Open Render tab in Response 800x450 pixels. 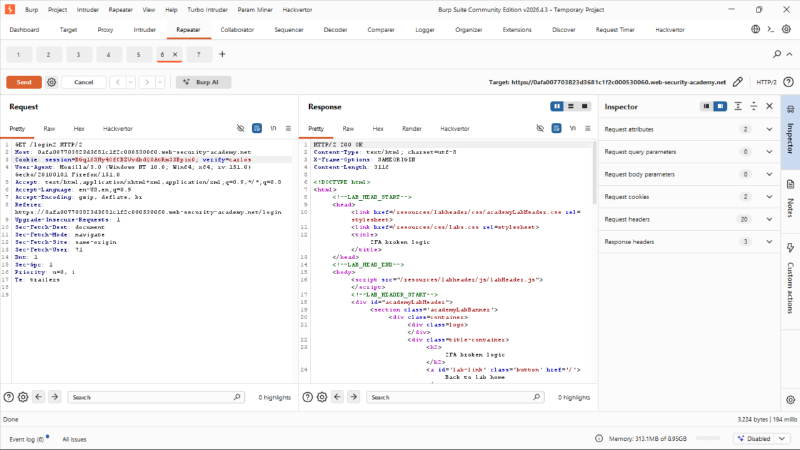coord(412,129)
